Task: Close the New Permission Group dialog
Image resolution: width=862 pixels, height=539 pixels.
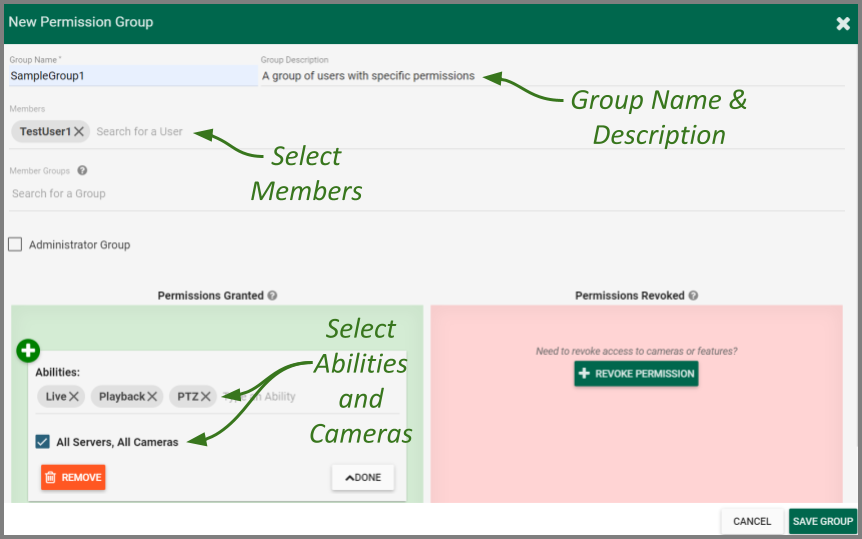Action: click(843, 23)
